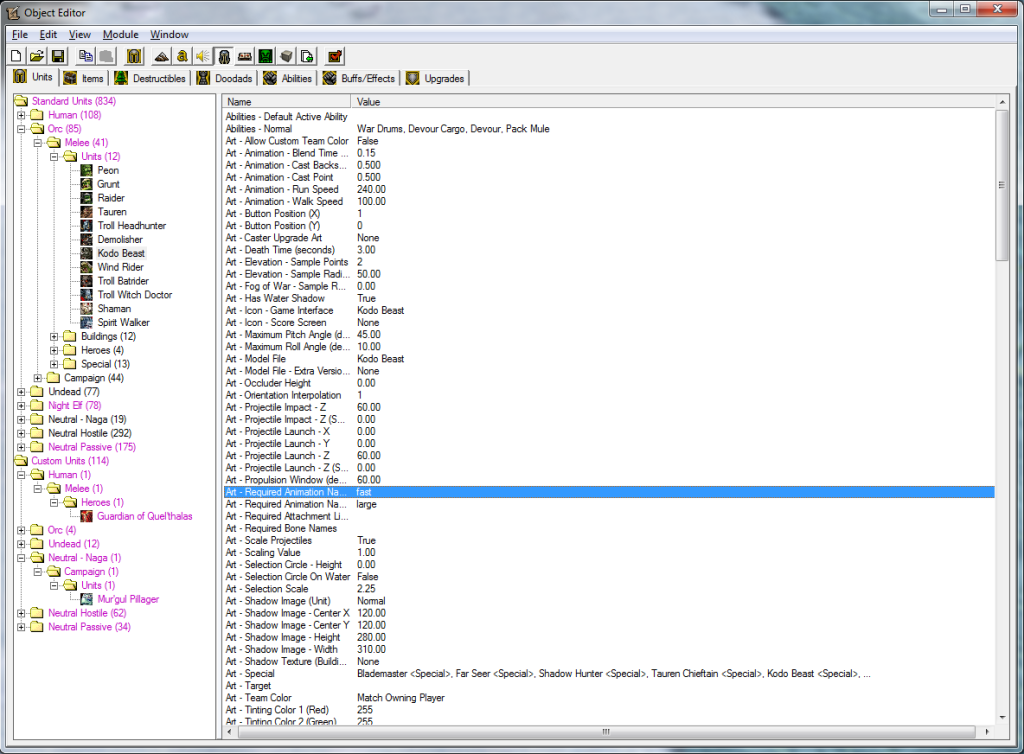Select the Wind Rider unit icon

(x=86, y=267)
